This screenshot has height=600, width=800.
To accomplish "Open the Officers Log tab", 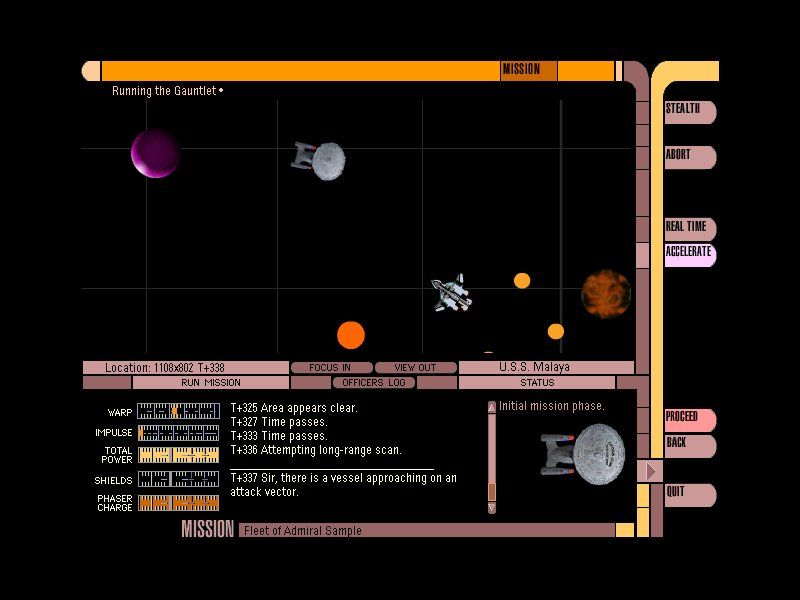I will pyautogui.click(x=373, y=383).
